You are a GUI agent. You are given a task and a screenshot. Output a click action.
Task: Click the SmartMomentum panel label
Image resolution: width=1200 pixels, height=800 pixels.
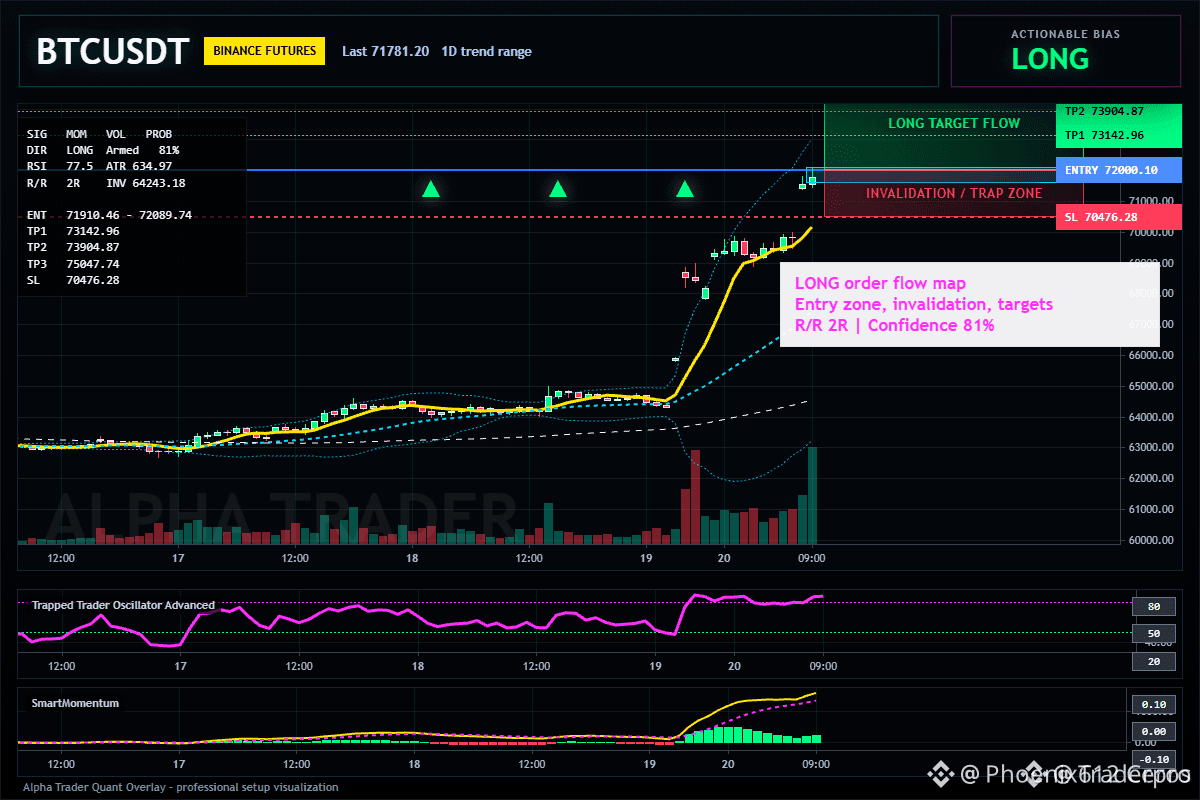75,703
